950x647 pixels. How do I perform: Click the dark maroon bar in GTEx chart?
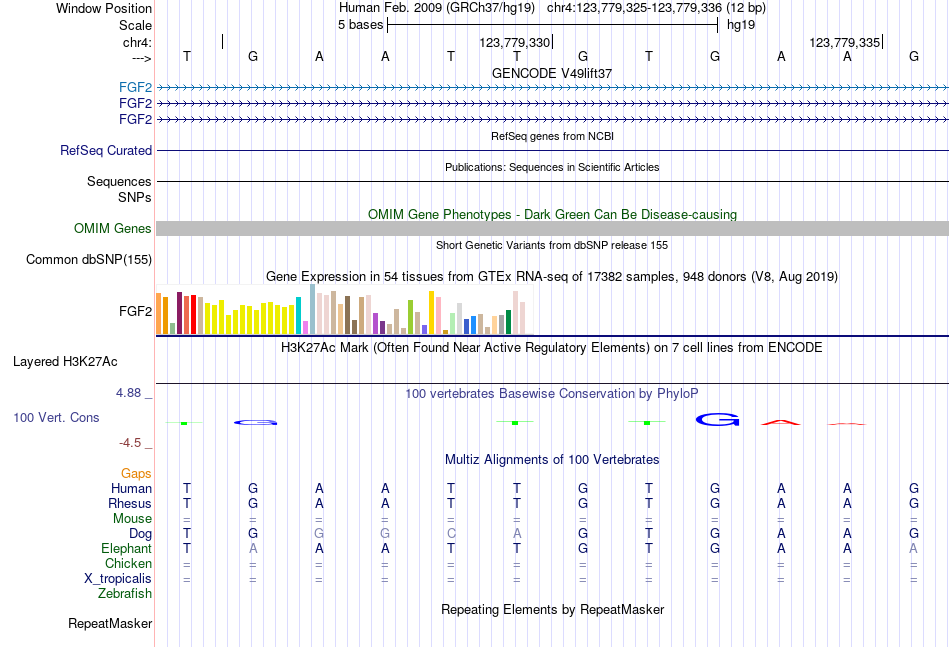pos(179,313)
